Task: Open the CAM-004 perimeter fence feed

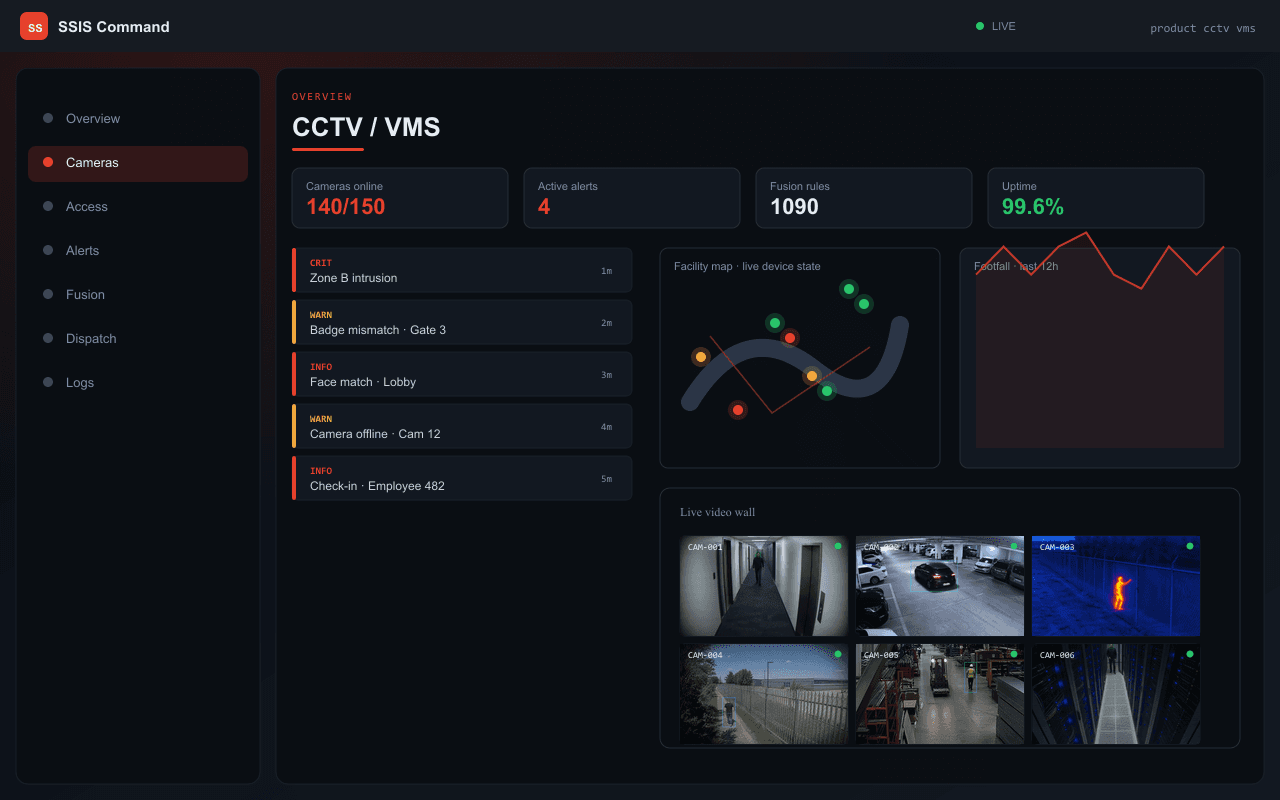Action: coord(764,694)
